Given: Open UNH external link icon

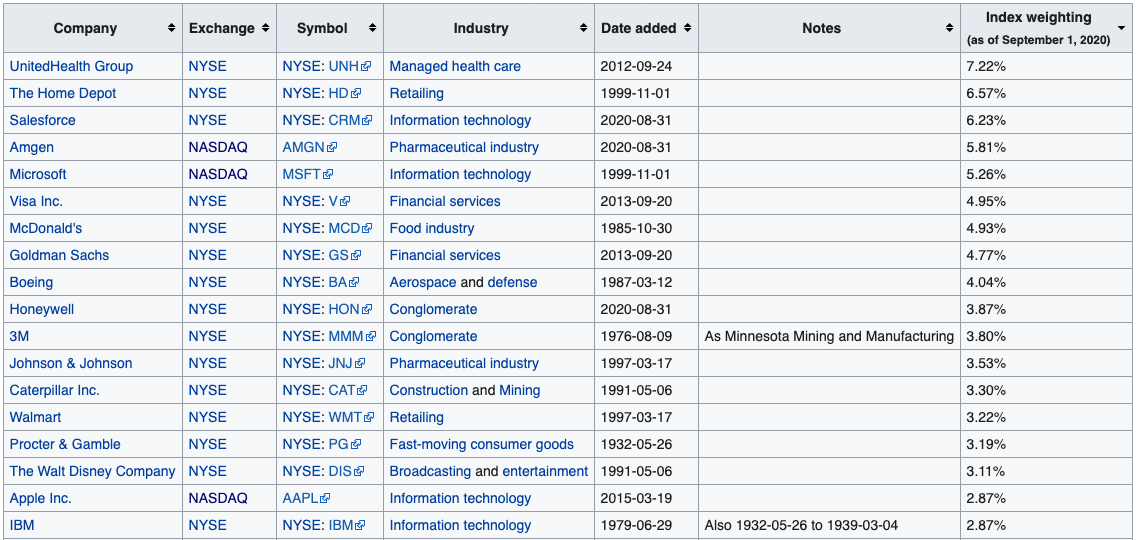Looking at the screenshot, I should click(x=366, y=66).
